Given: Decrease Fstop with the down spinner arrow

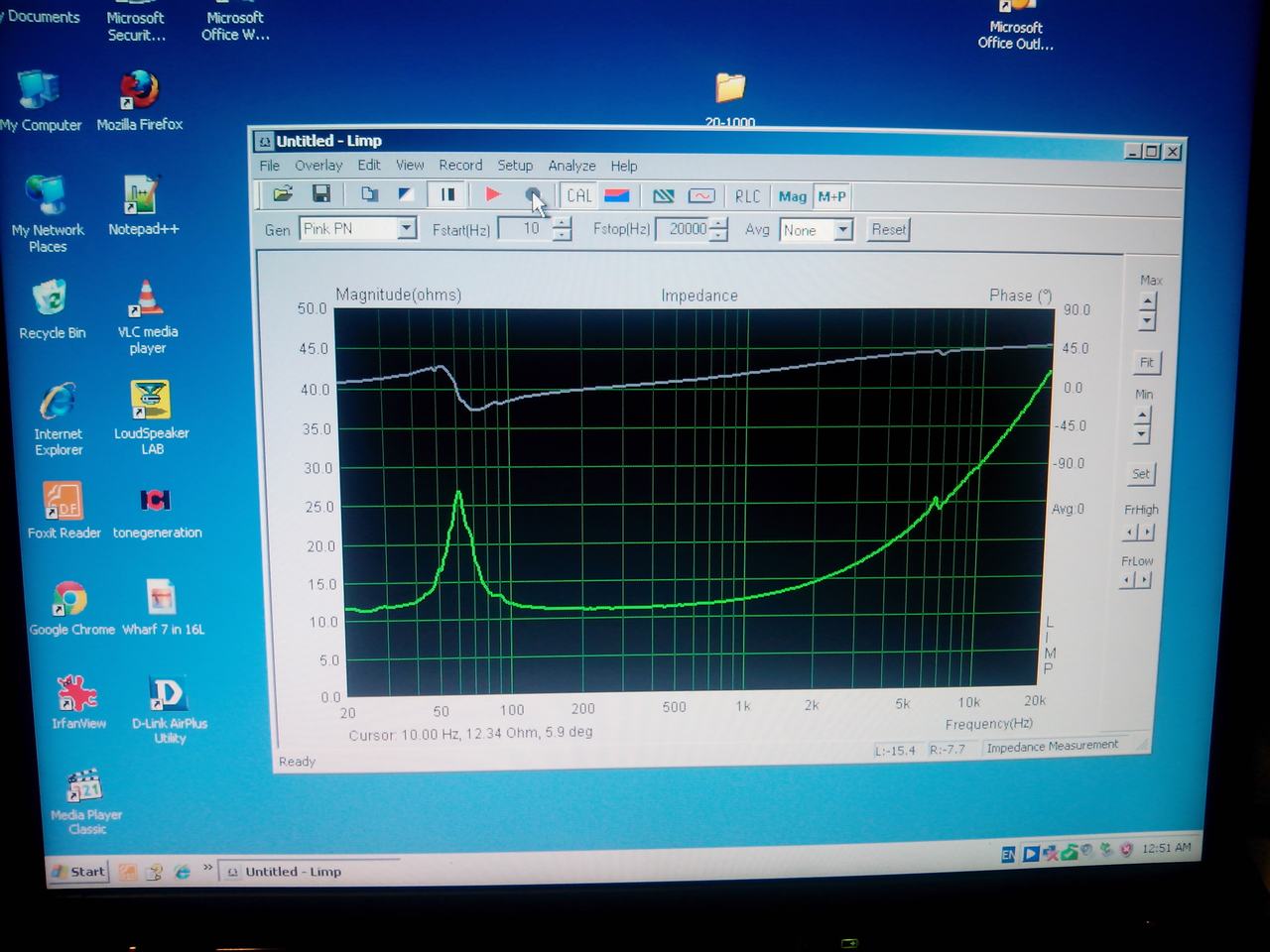Looking at the screenshot, I should tap(718, 236).
